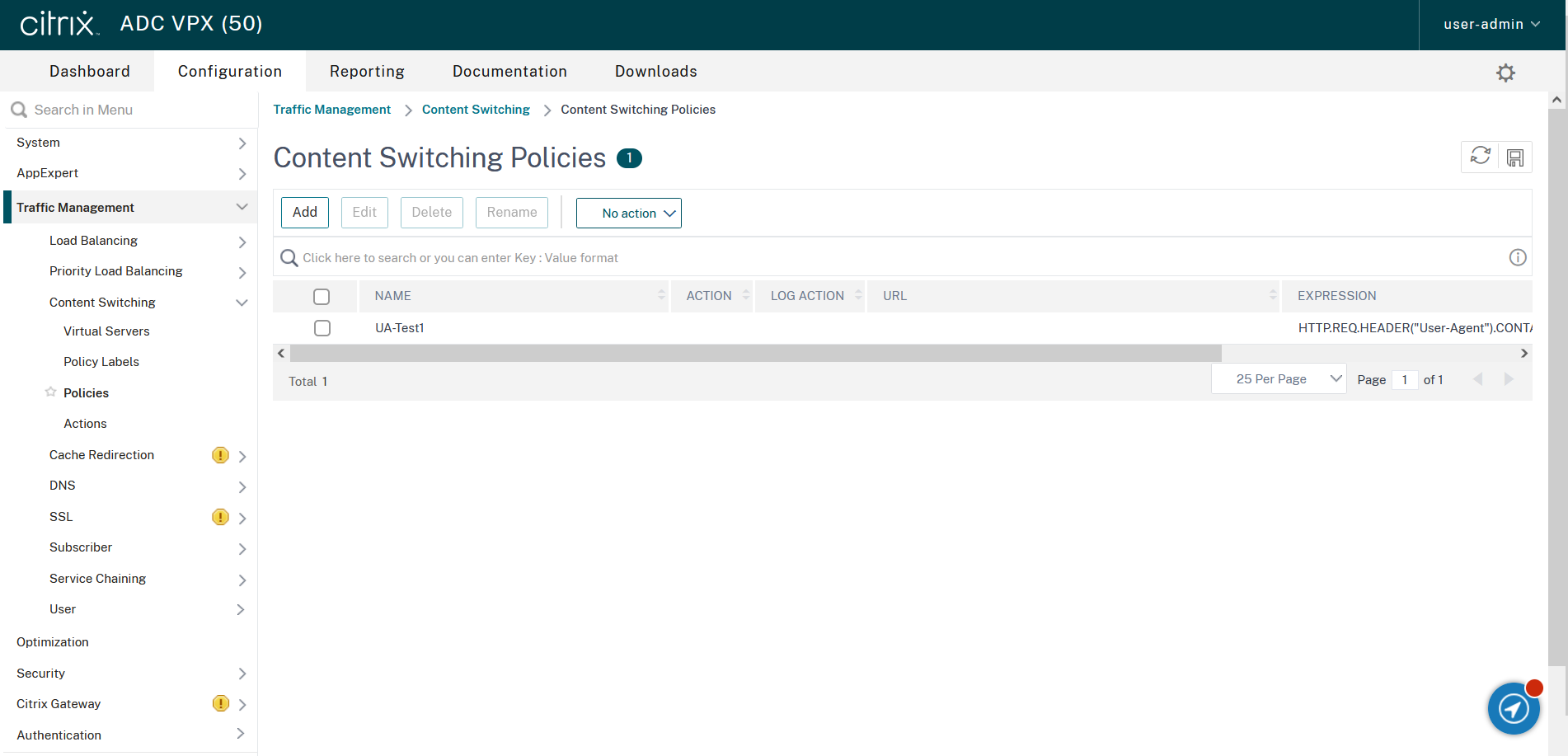Click the Add button

pyautogui.click(x=305, y=213)
